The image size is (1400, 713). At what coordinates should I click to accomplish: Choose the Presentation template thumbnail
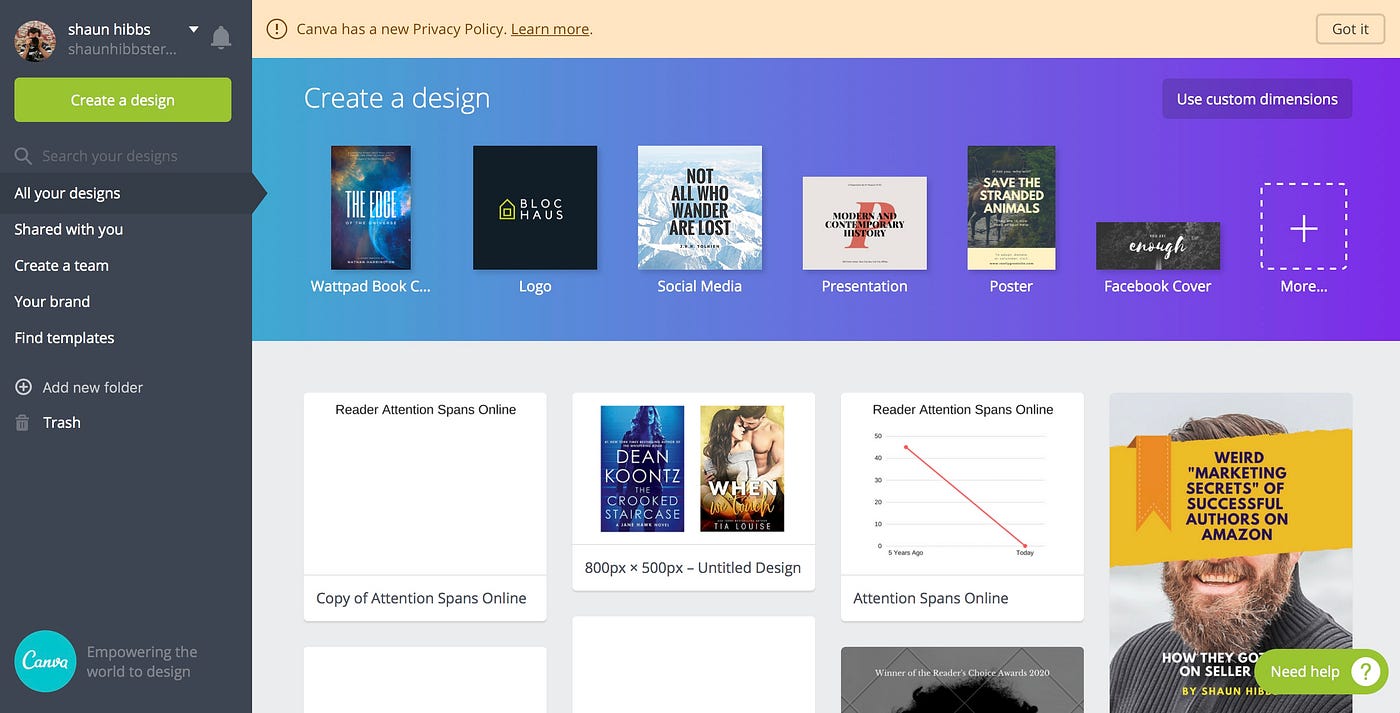865,223
